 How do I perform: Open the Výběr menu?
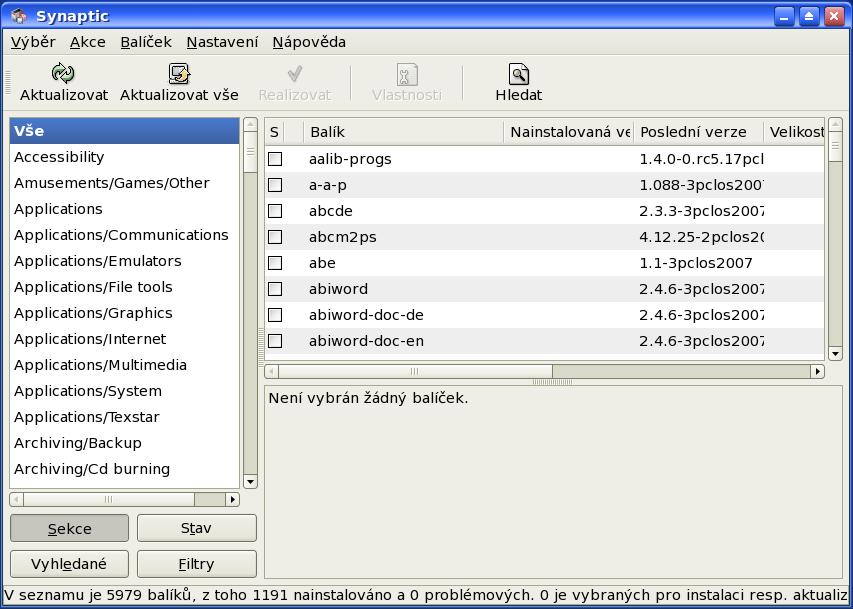click(33, 42)
